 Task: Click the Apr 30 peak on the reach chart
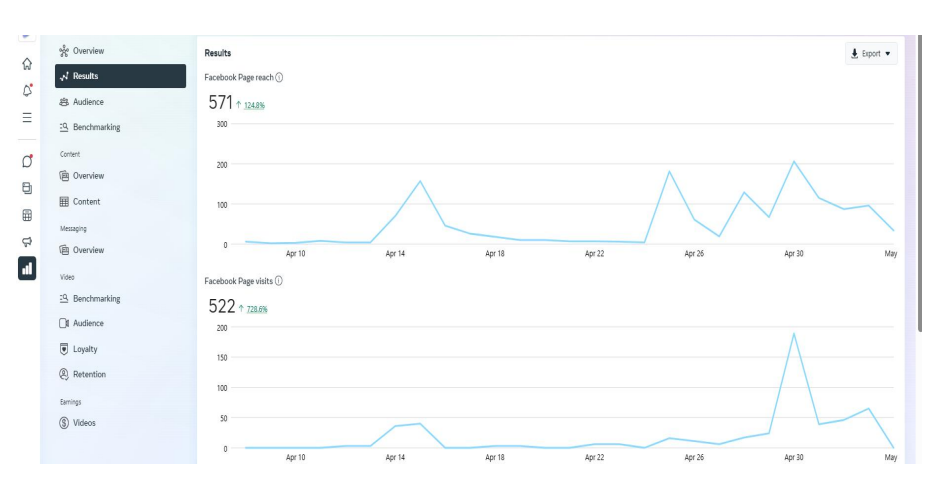(x=794, y=161)
